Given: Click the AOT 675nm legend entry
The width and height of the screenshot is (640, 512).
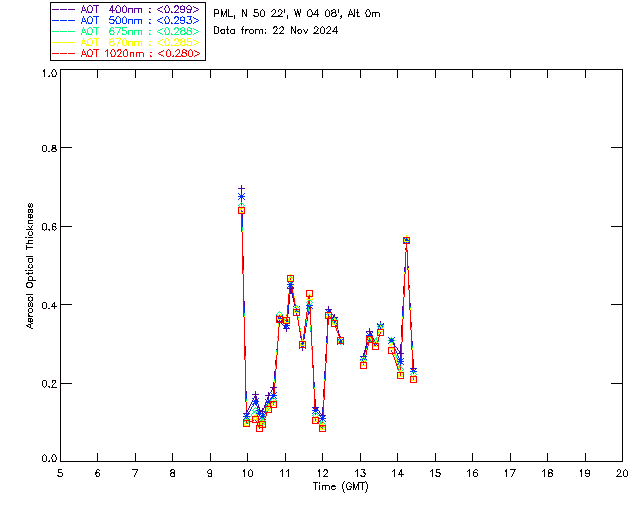Looking at the screenshot, I should click(x=126, y=31).
